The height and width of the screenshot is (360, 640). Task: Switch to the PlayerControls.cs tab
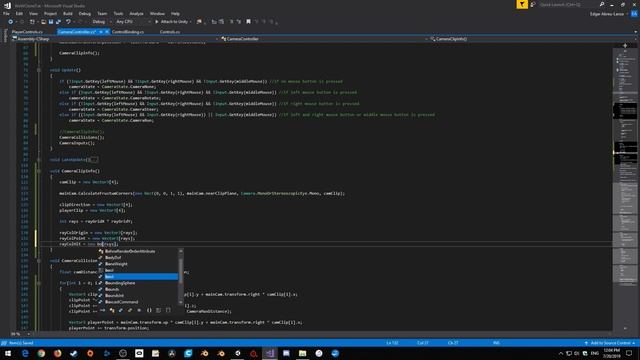[27, 32]
